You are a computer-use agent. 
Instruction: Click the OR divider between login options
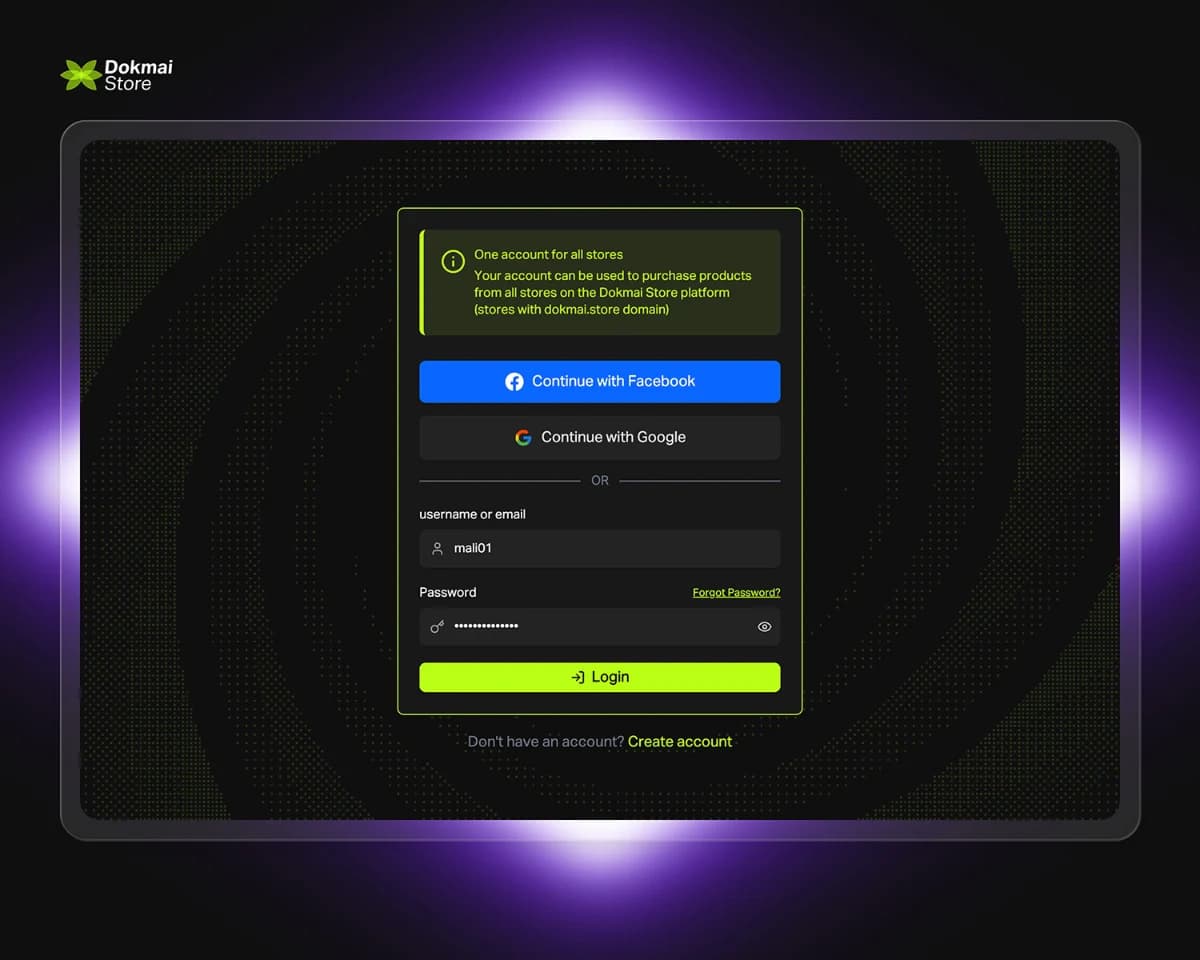click(x=599, y=481)
